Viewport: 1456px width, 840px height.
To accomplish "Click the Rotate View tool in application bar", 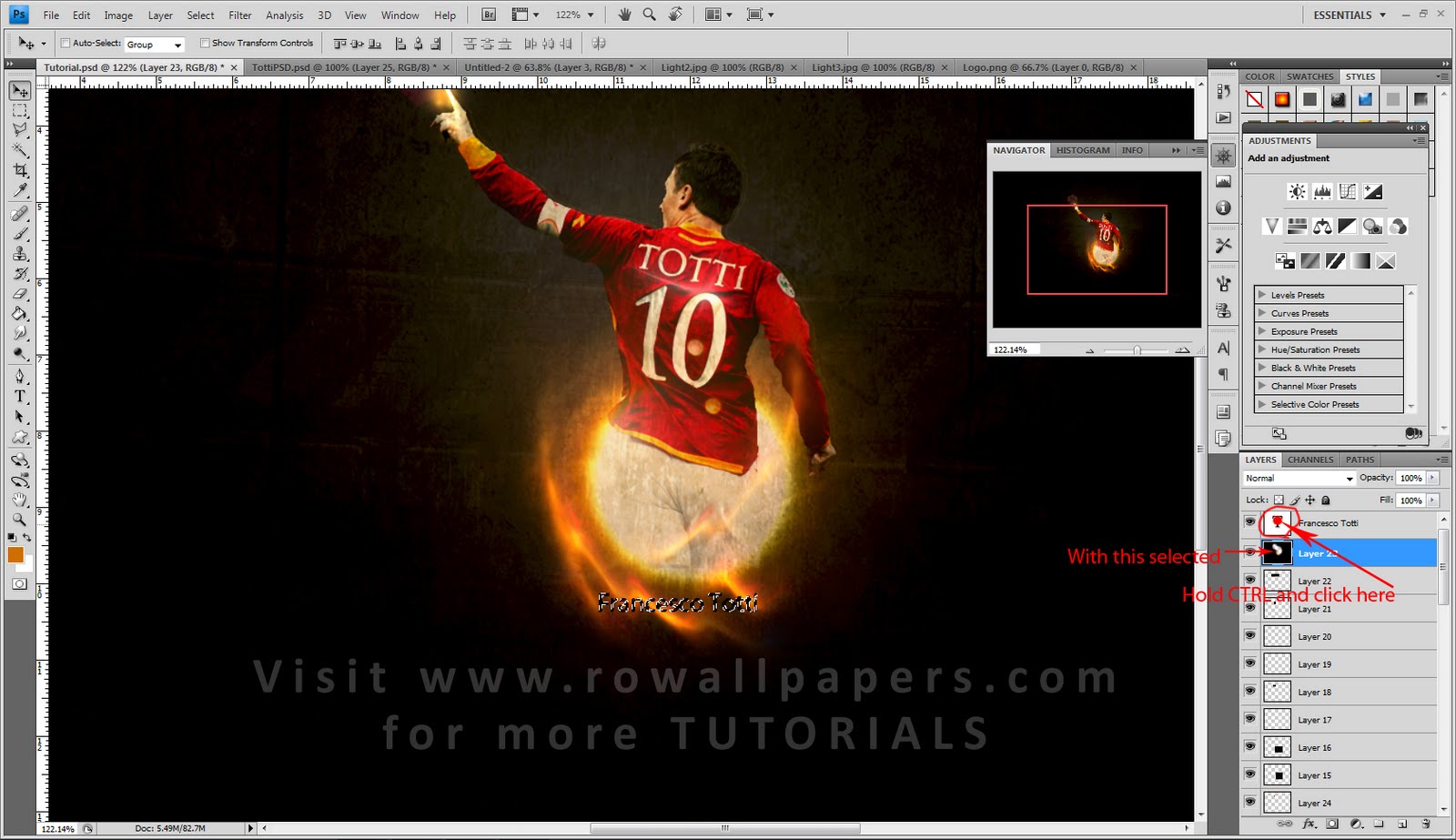I will [674, 15].
